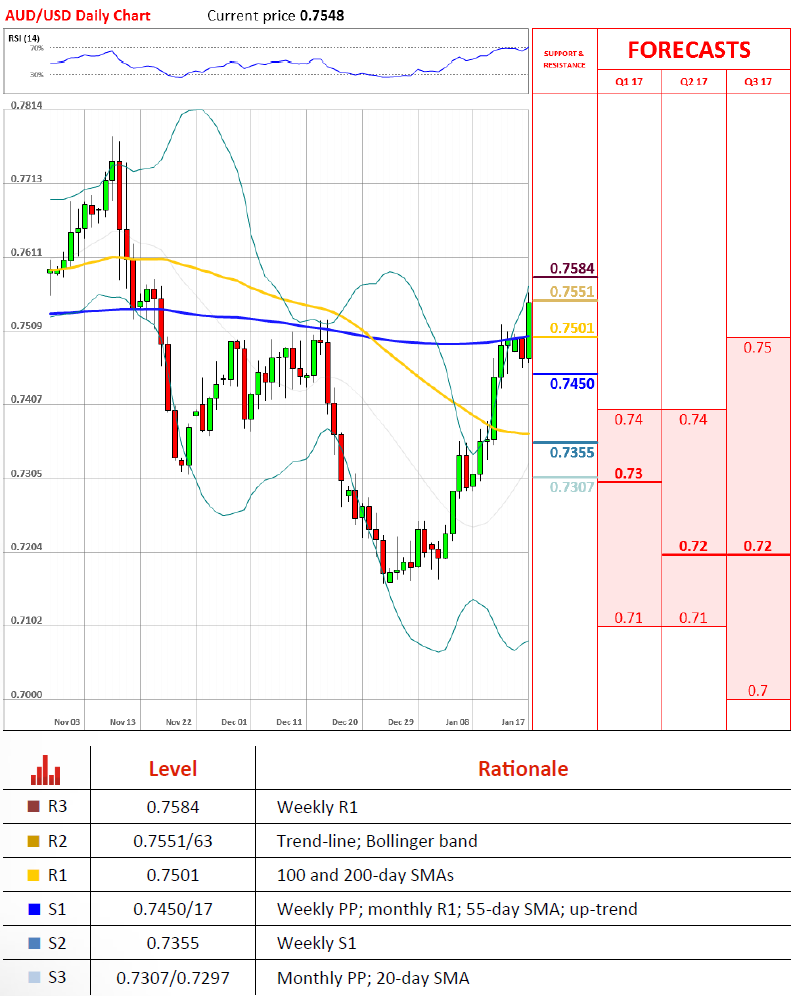Click the bold 0.73 Q1 17 forecast
800x996 pixels.
[x=628, y=473]
